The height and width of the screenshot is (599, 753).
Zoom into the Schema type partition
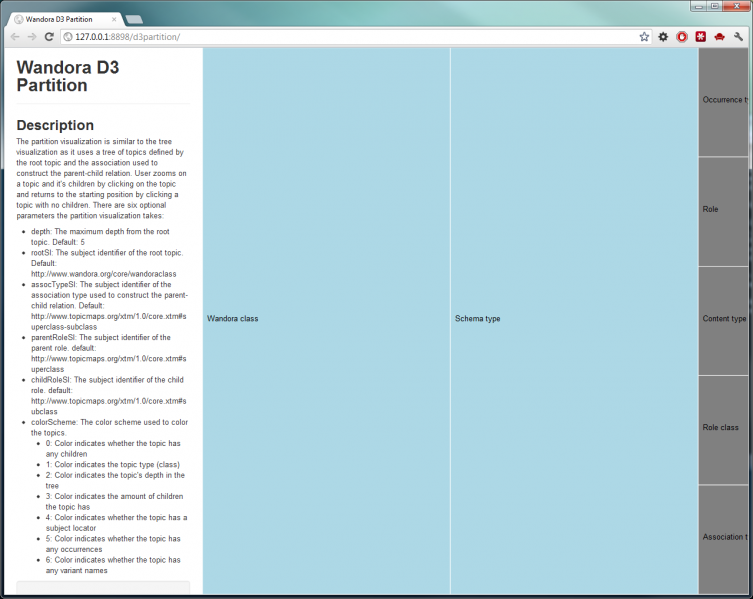click(x=574, y=319)
